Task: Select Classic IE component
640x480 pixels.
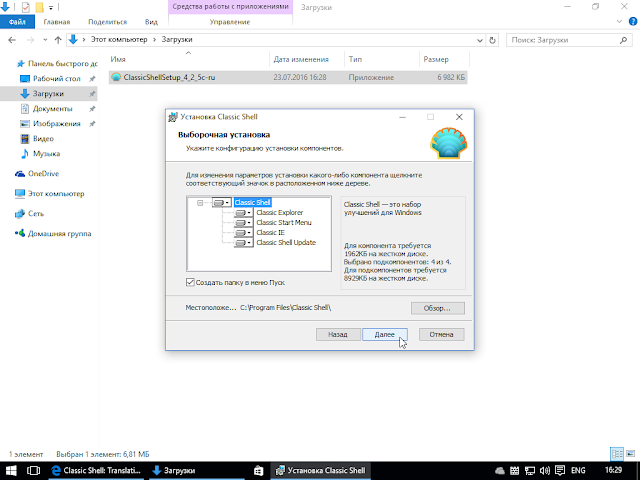Action: tap(270, 233)
